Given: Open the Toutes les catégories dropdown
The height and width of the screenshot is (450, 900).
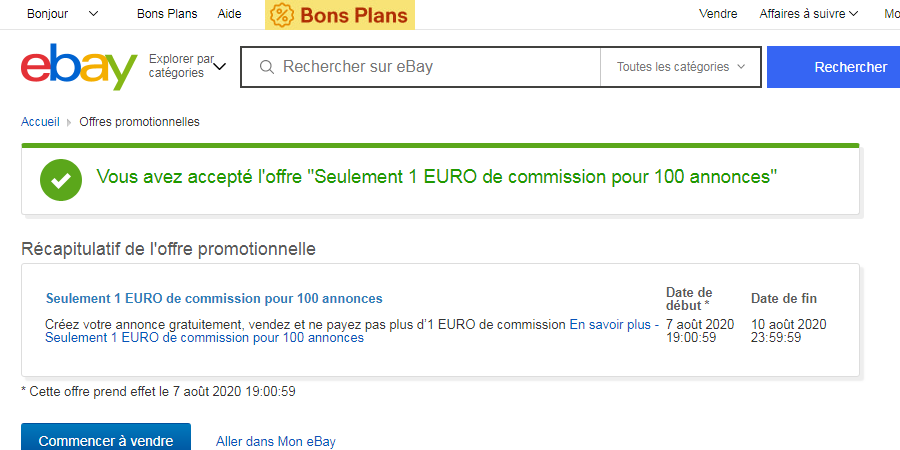Looking at the screenshot, I should [x=680, y=67].
